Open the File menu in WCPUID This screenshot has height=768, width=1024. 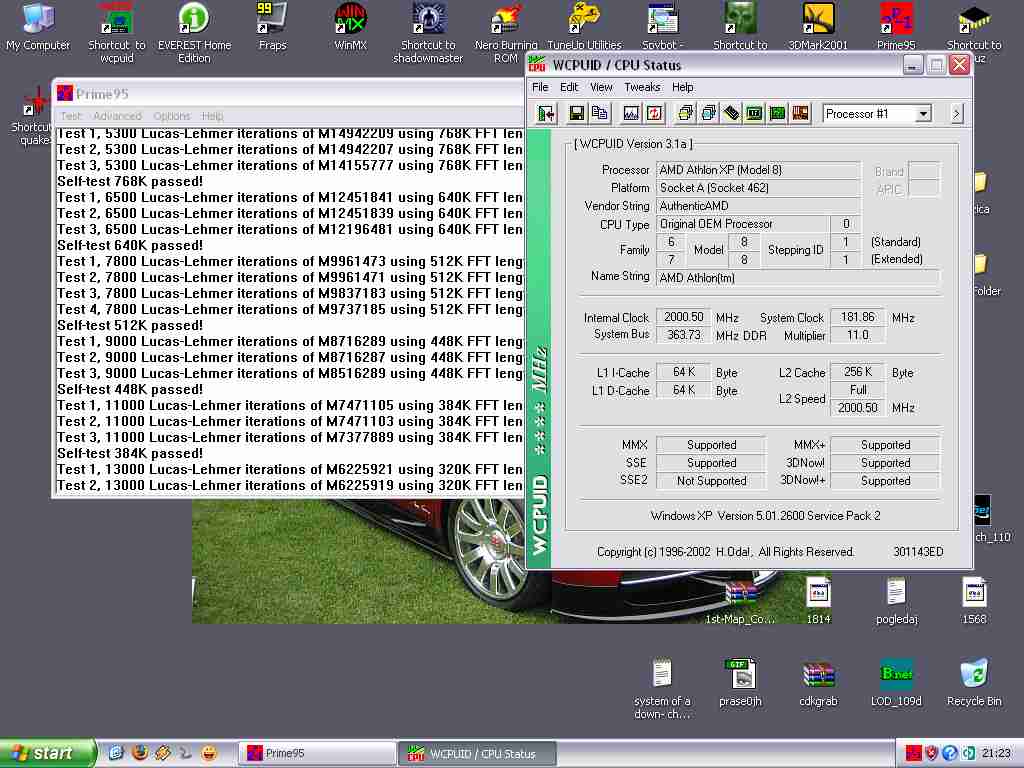540,87
